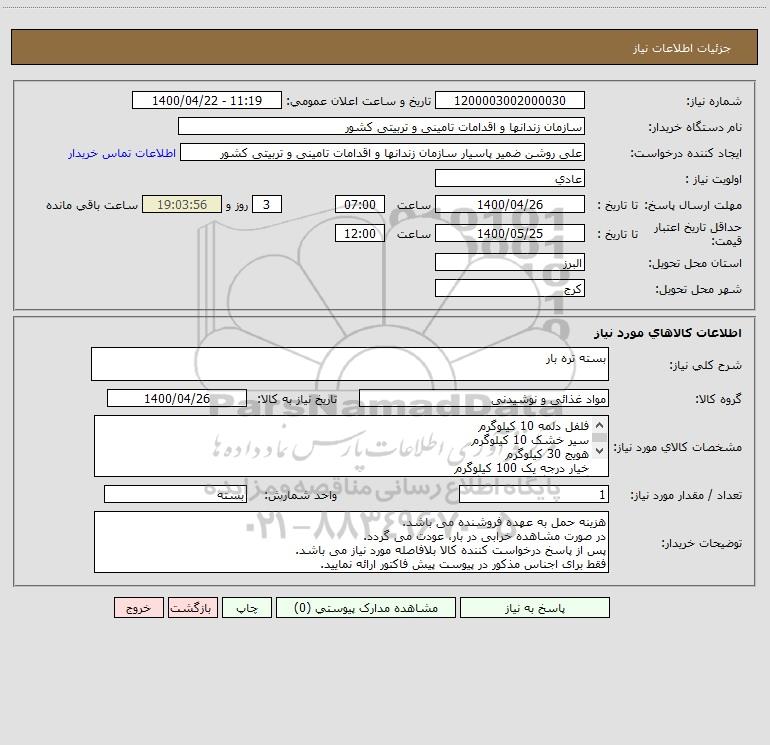The height and width of the screenshot is (745, 770).
Task: Click label گروه کالا
Action: pyautogui.click(x=718, y=399)
